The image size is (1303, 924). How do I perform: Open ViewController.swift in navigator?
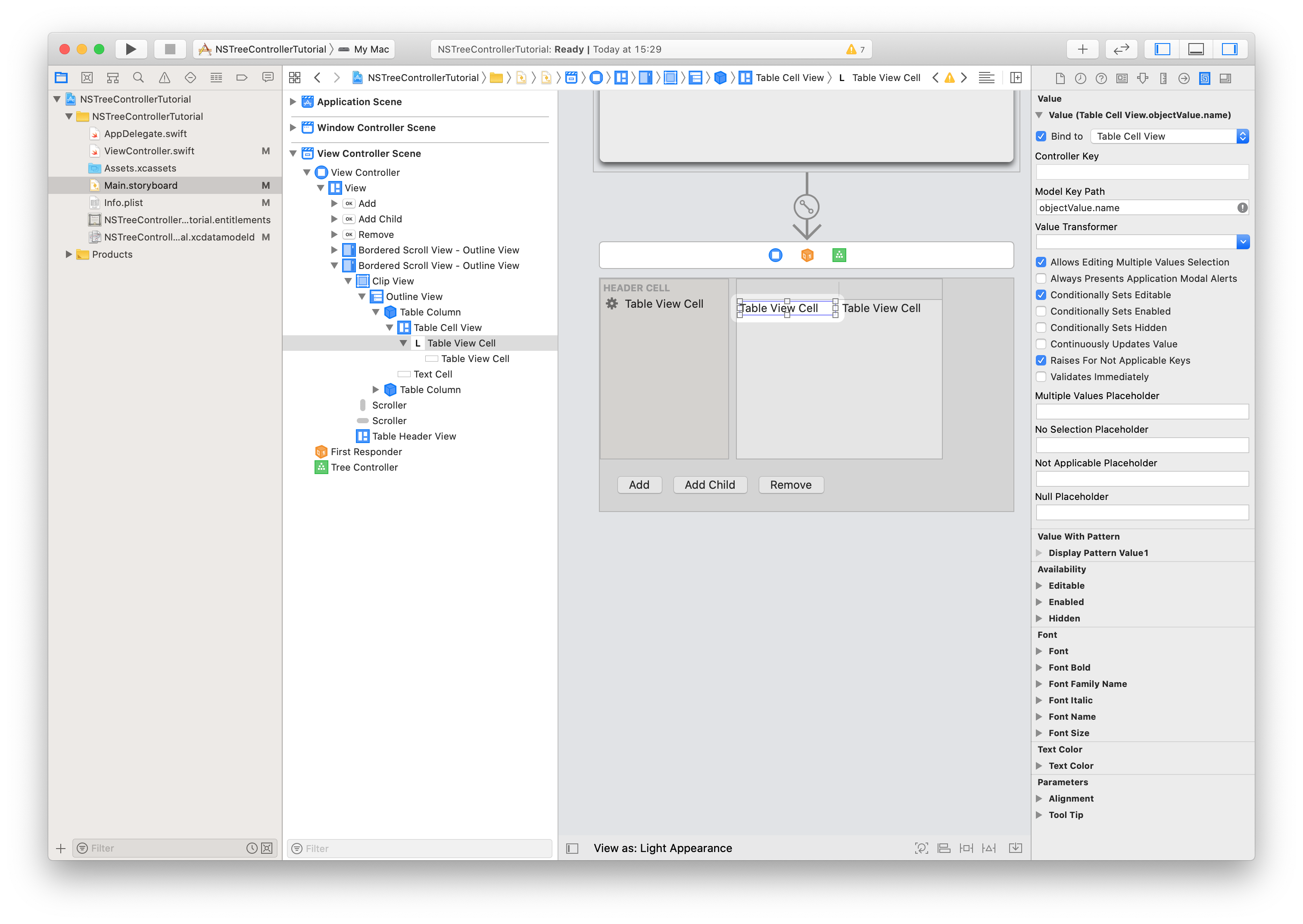click(x=149, y=151)
